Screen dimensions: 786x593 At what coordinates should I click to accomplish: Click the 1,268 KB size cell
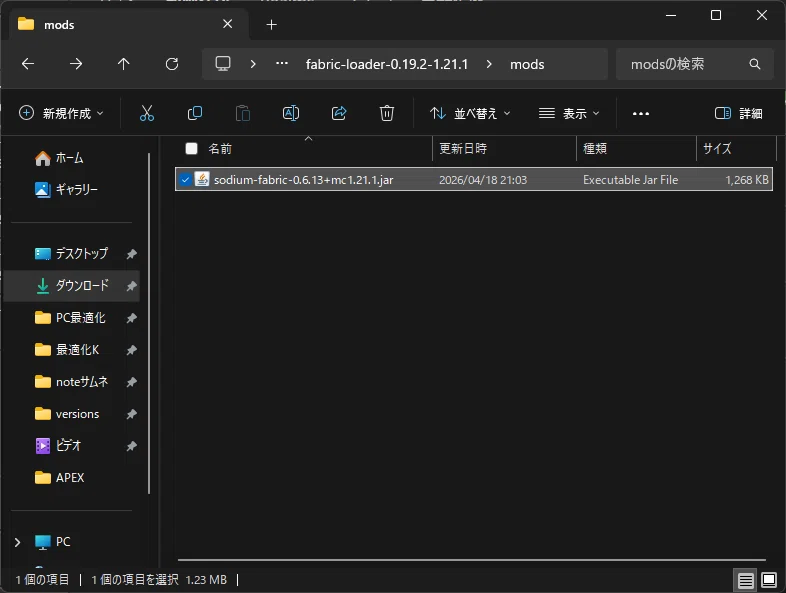[746, 180]
